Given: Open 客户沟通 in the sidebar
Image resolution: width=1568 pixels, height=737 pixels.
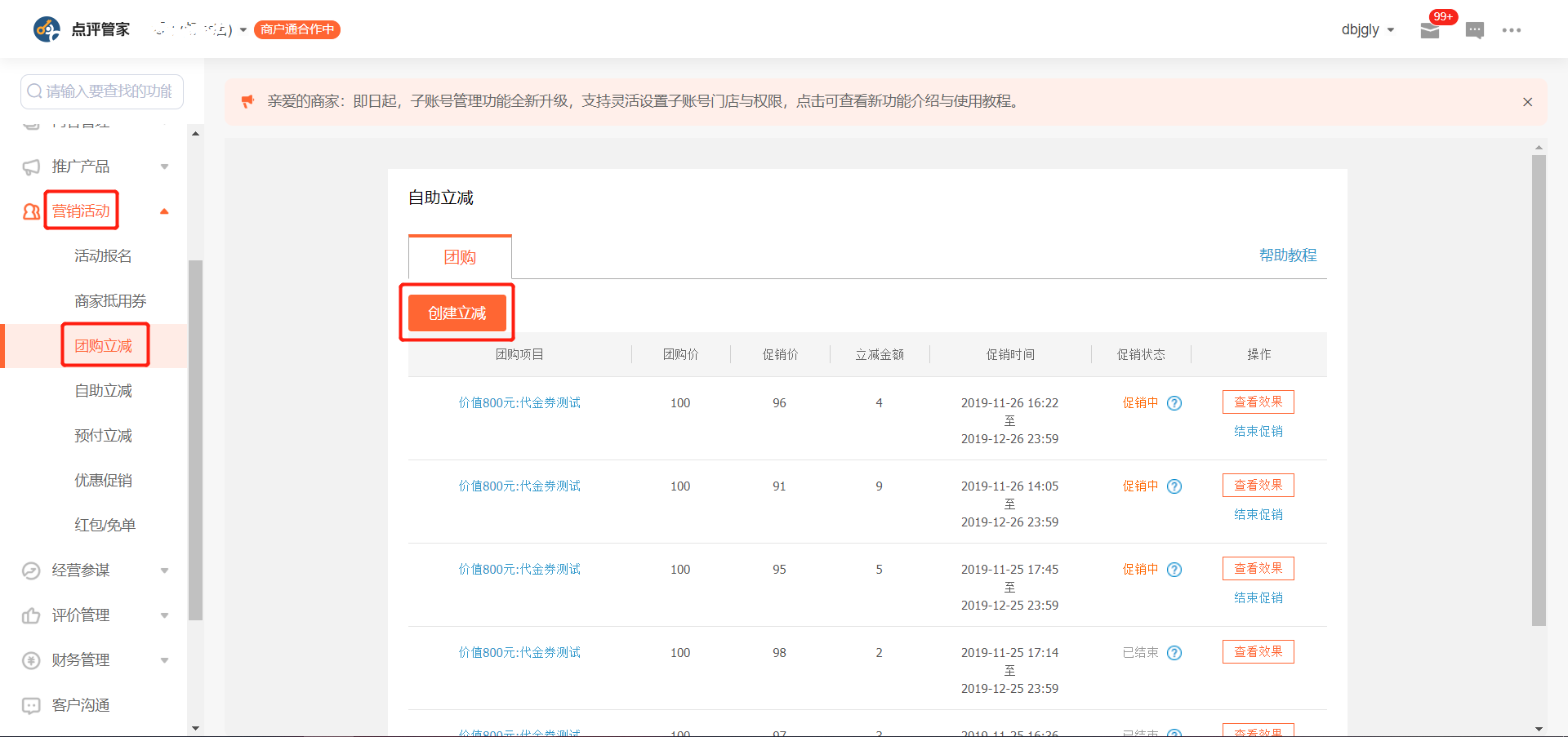Looking at the screenshot, I should pyautogui.click(x=81, y=705).
